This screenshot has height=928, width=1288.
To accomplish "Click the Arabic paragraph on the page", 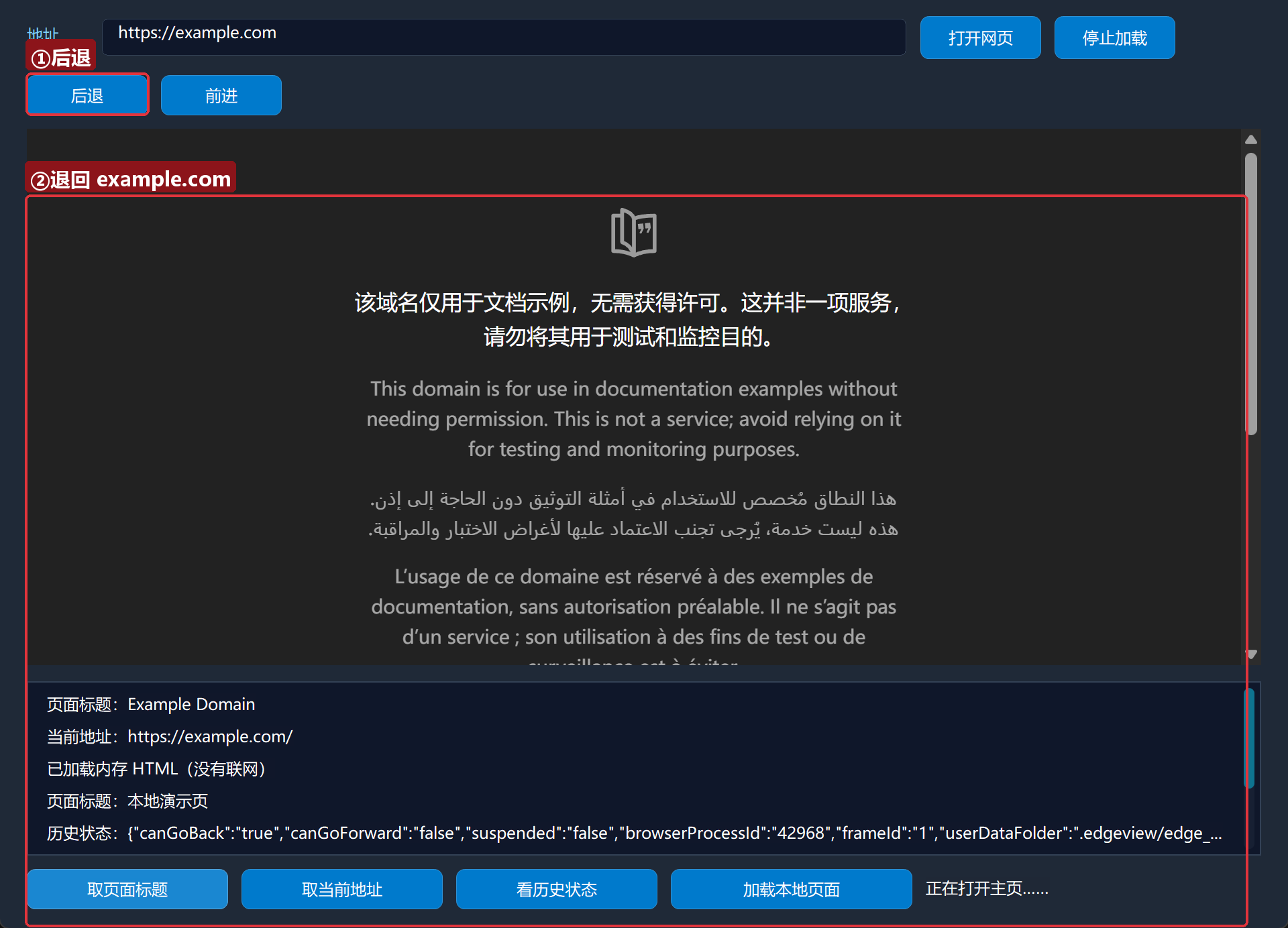I will (634, 514).
